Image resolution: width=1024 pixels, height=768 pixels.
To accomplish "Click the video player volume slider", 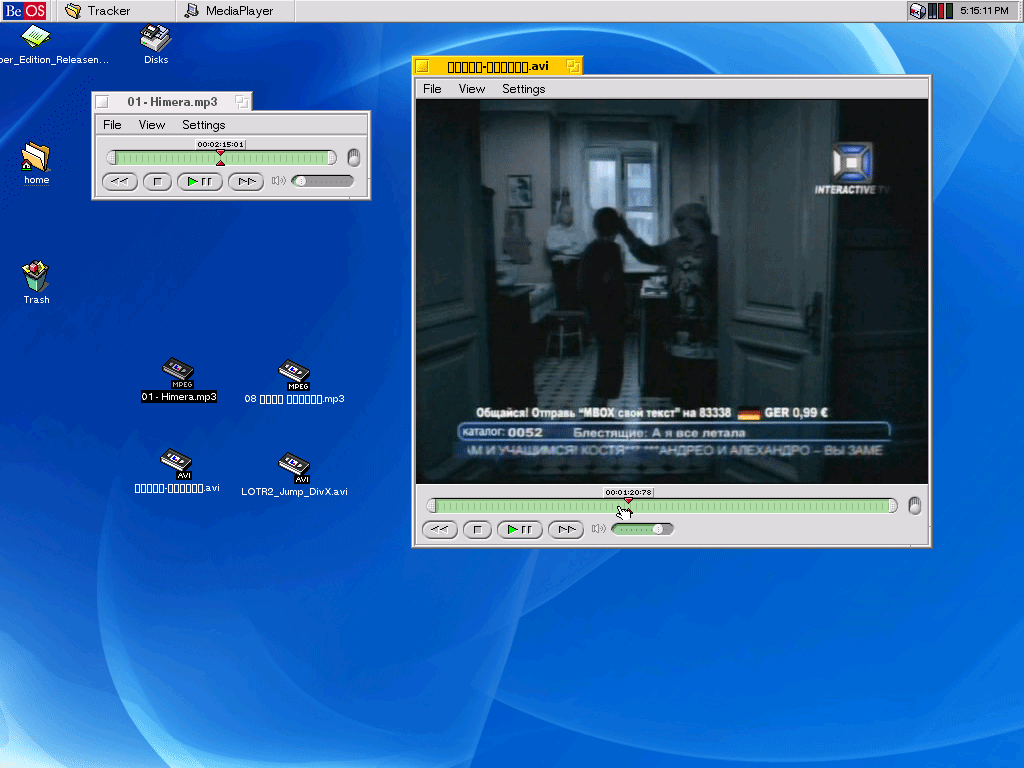I will click(642, 529).
